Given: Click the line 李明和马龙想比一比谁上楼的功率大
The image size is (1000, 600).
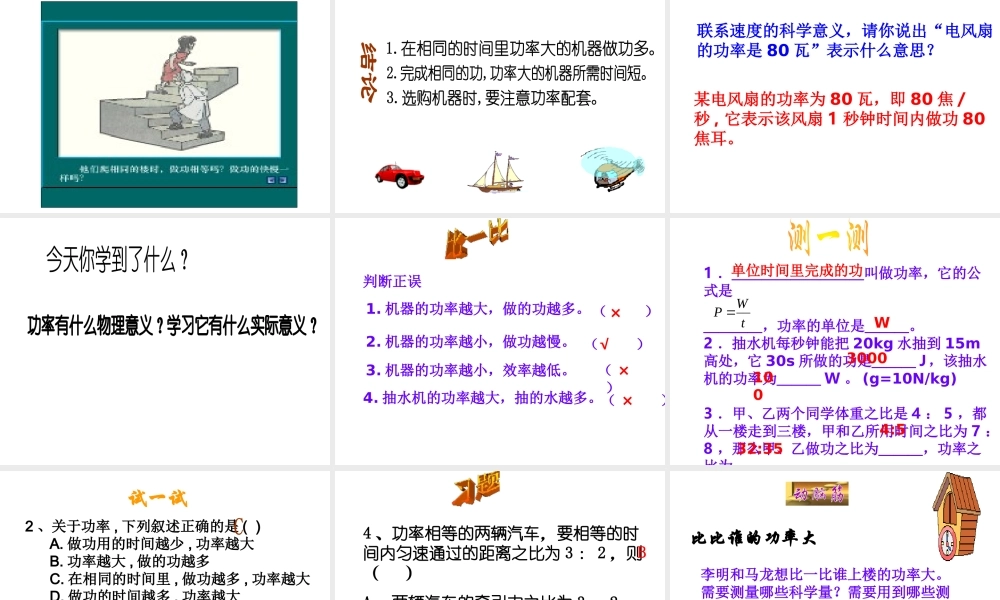Looking at the screenshot, I should pos(822,574).
